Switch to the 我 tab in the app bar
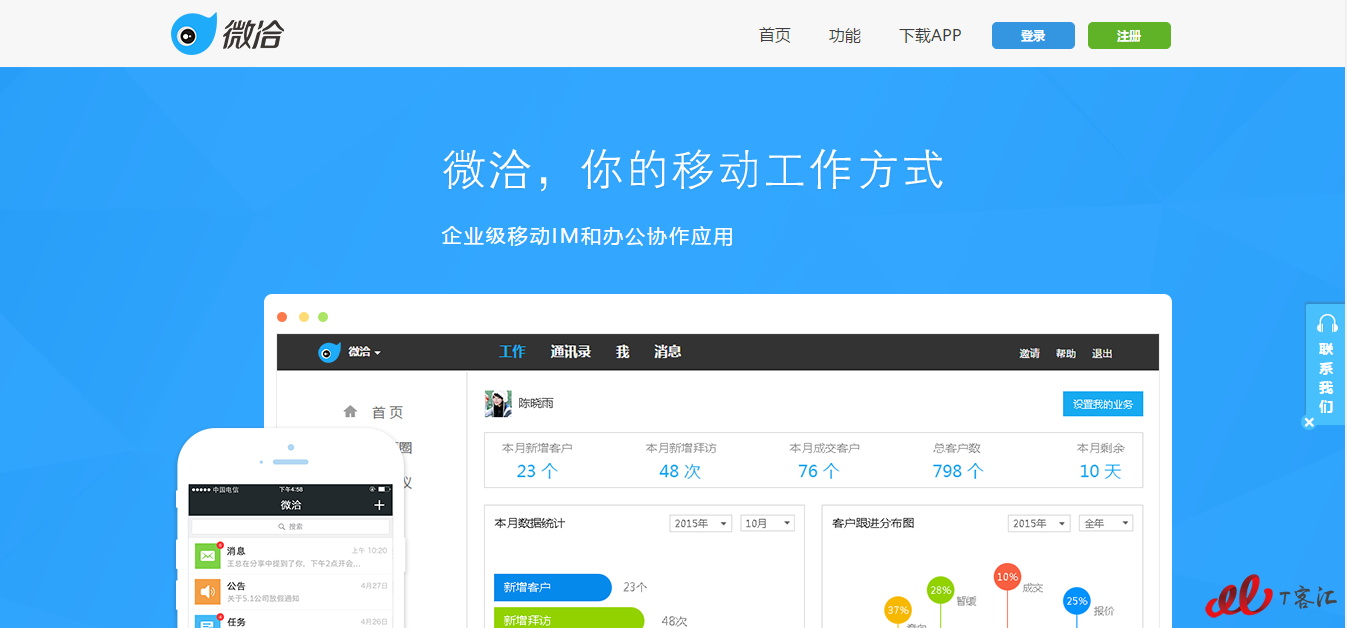 [x=622, y=352]
